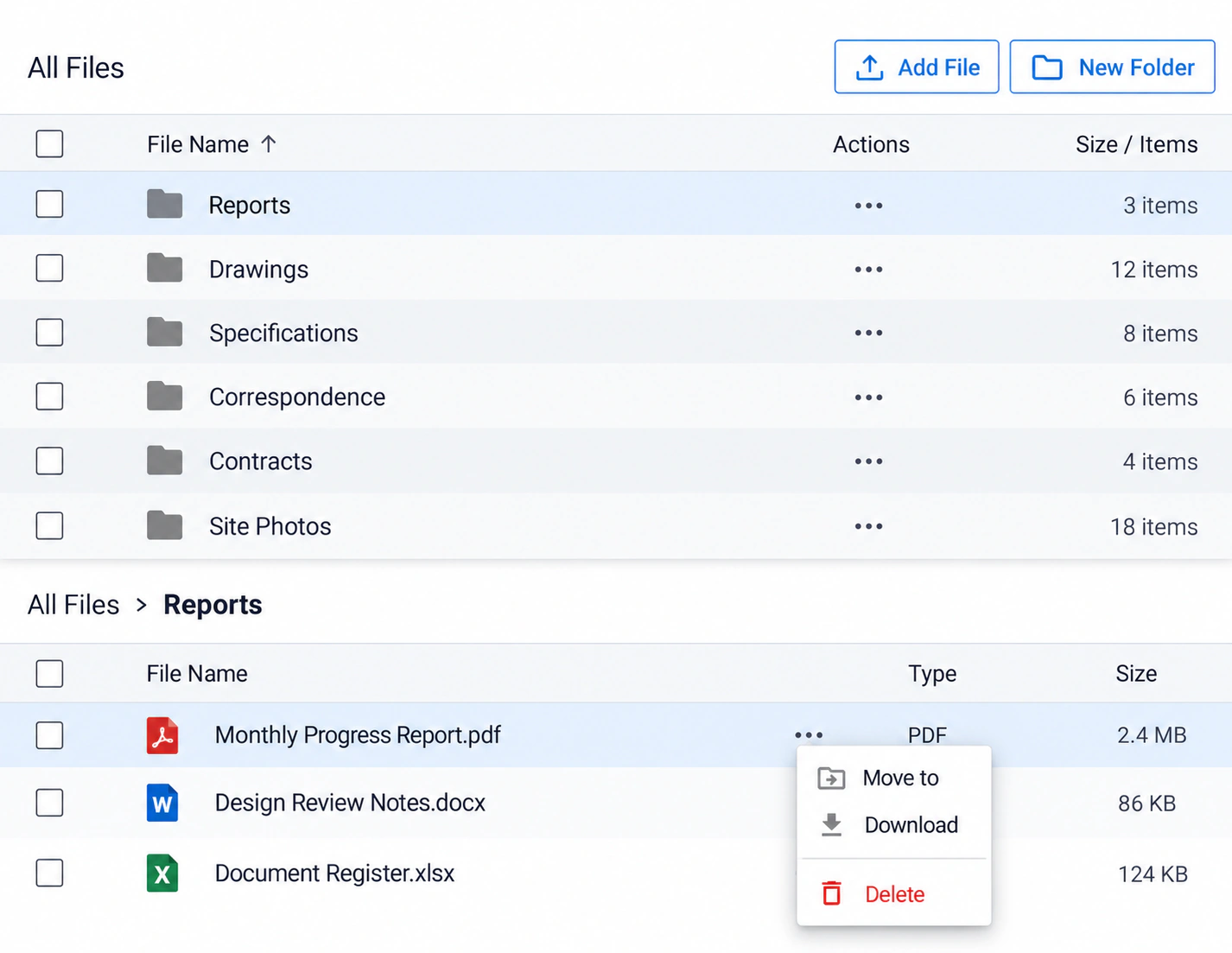Screen dimensions: 1232x953
Task: Check the Reports folder checkbox
Action: pyautogui.click(x=49, y=205)
